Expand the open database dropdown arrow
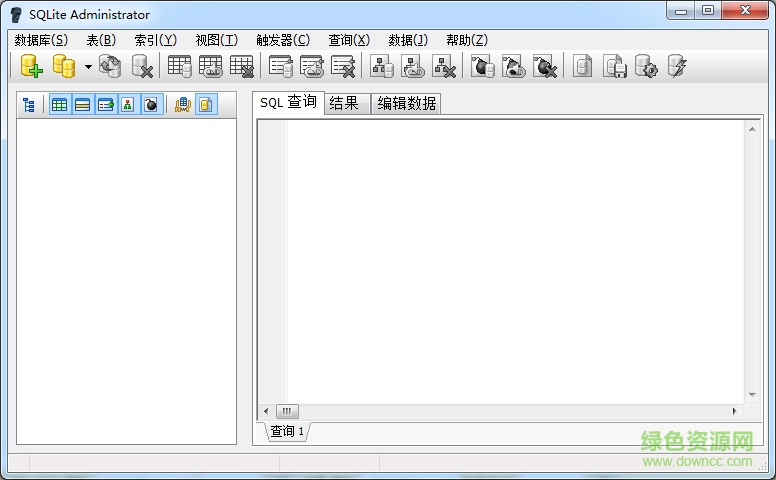This screenshot has height=480, width=776. (x=88, y=66)
